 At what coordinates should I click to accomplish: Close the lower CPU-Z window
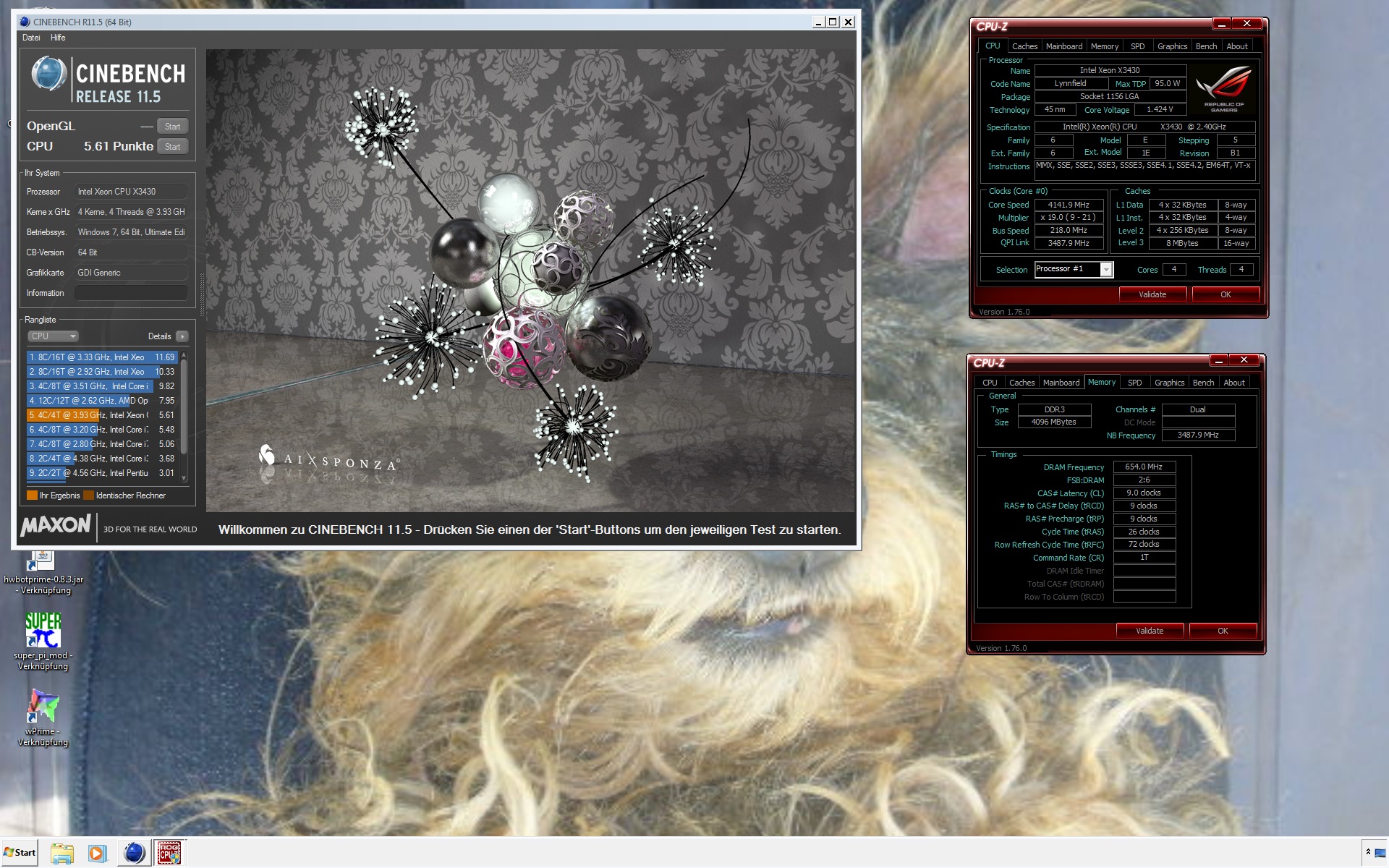1244,360
